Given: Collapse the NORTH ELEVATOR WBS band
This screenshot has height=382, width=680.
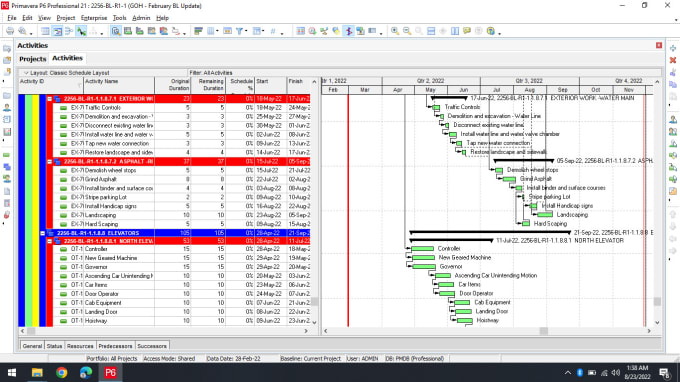Looking at the screenshot, I should click(x=49, y=241).
